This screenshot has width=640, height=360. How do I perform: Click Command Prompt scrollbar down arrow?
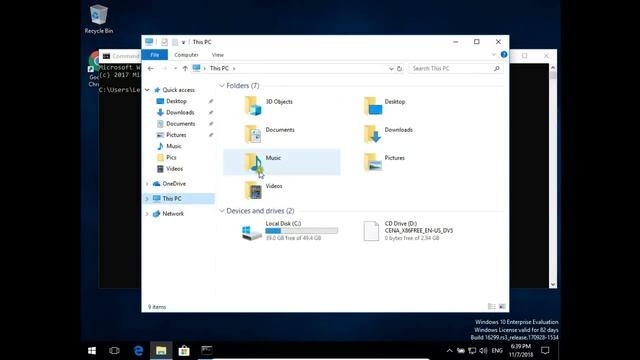pos(553,284)
